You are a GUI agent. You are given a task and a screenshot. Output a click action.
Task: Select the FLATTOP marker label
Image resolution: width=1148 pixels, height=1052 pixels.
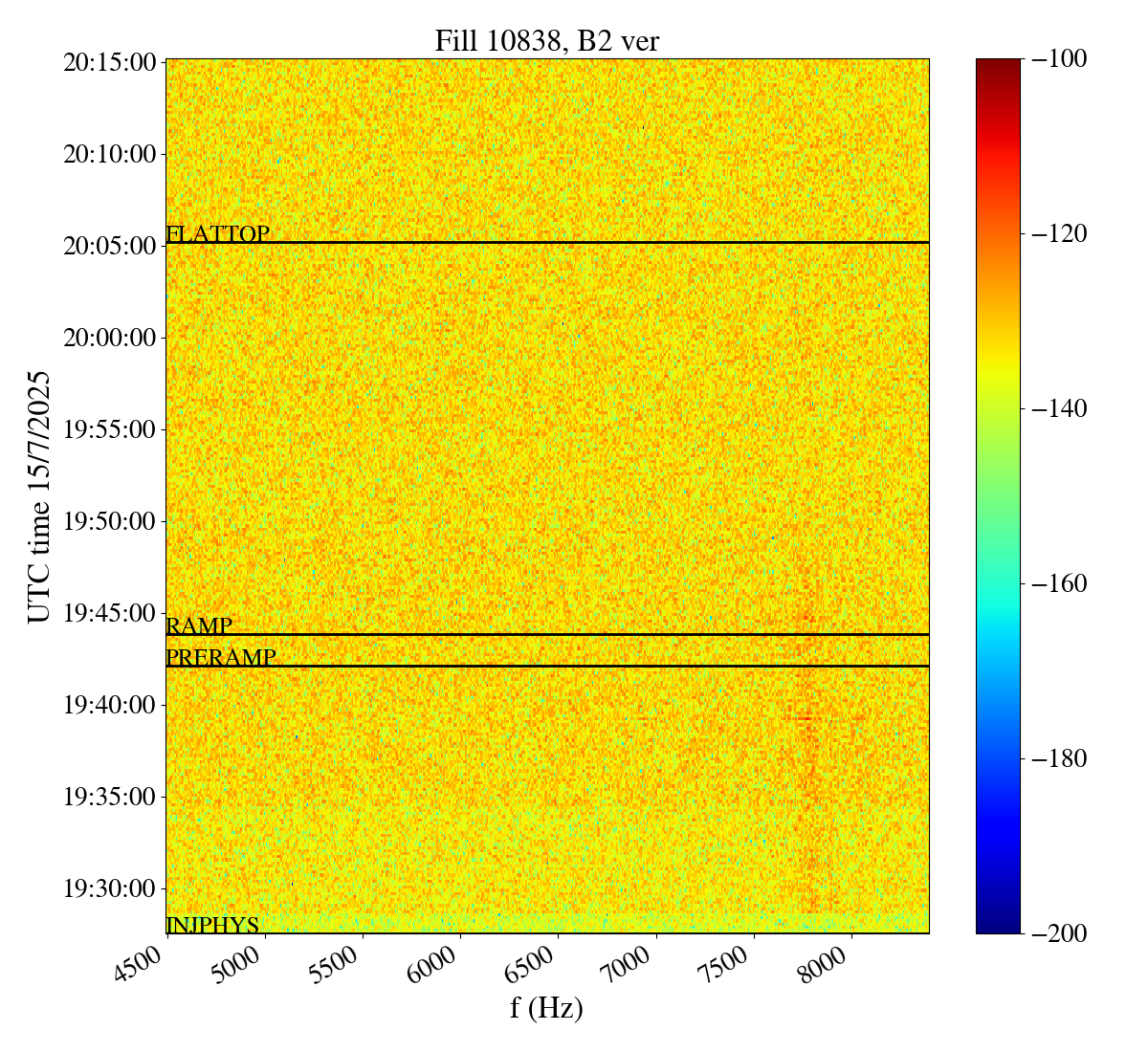(x=217, y=233)
